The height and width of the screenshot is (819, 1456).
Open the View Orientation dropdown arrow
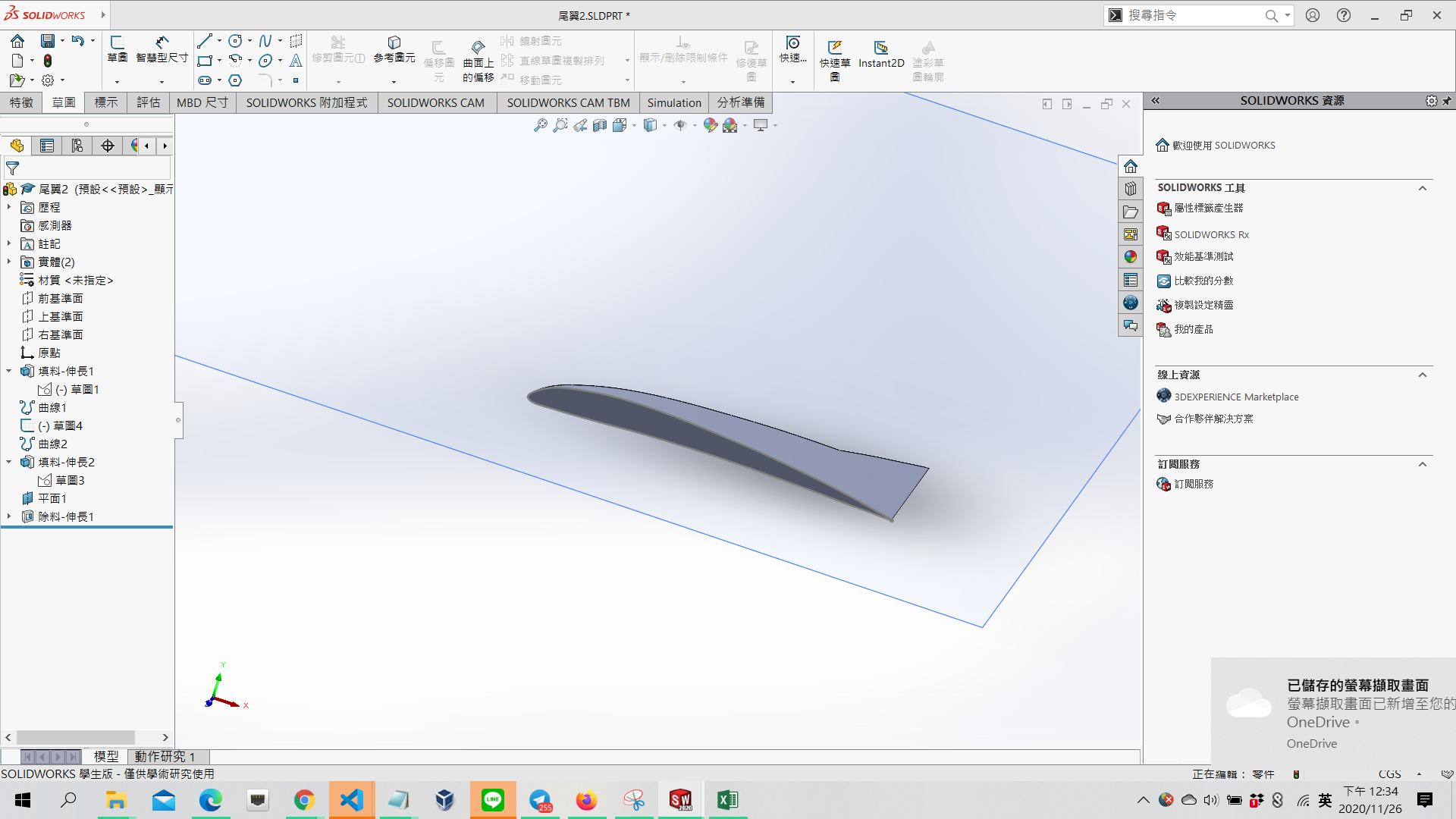[634, 126]
